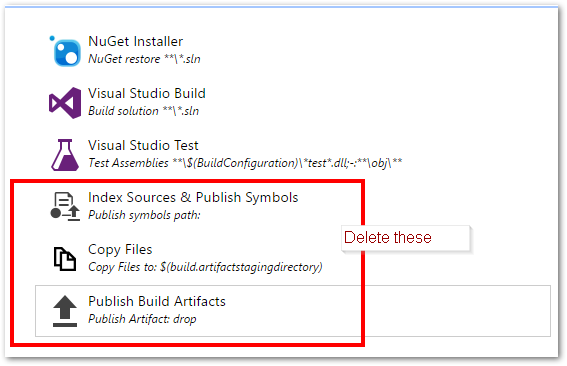Viewport: 567px width, 366px height.
Task: Select Index Sources & Publish Symbols step
Action: pos(193,197)
